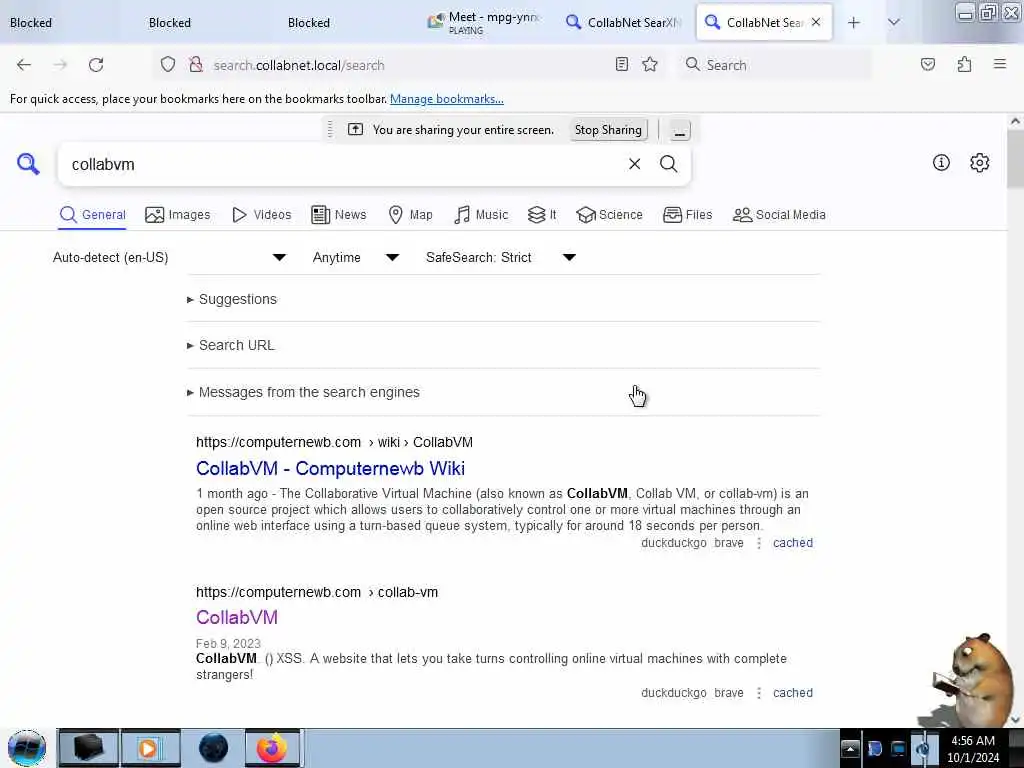Bookmark this page with the star icon
The width and height of the screenshot is (1024, 768).
650,65
